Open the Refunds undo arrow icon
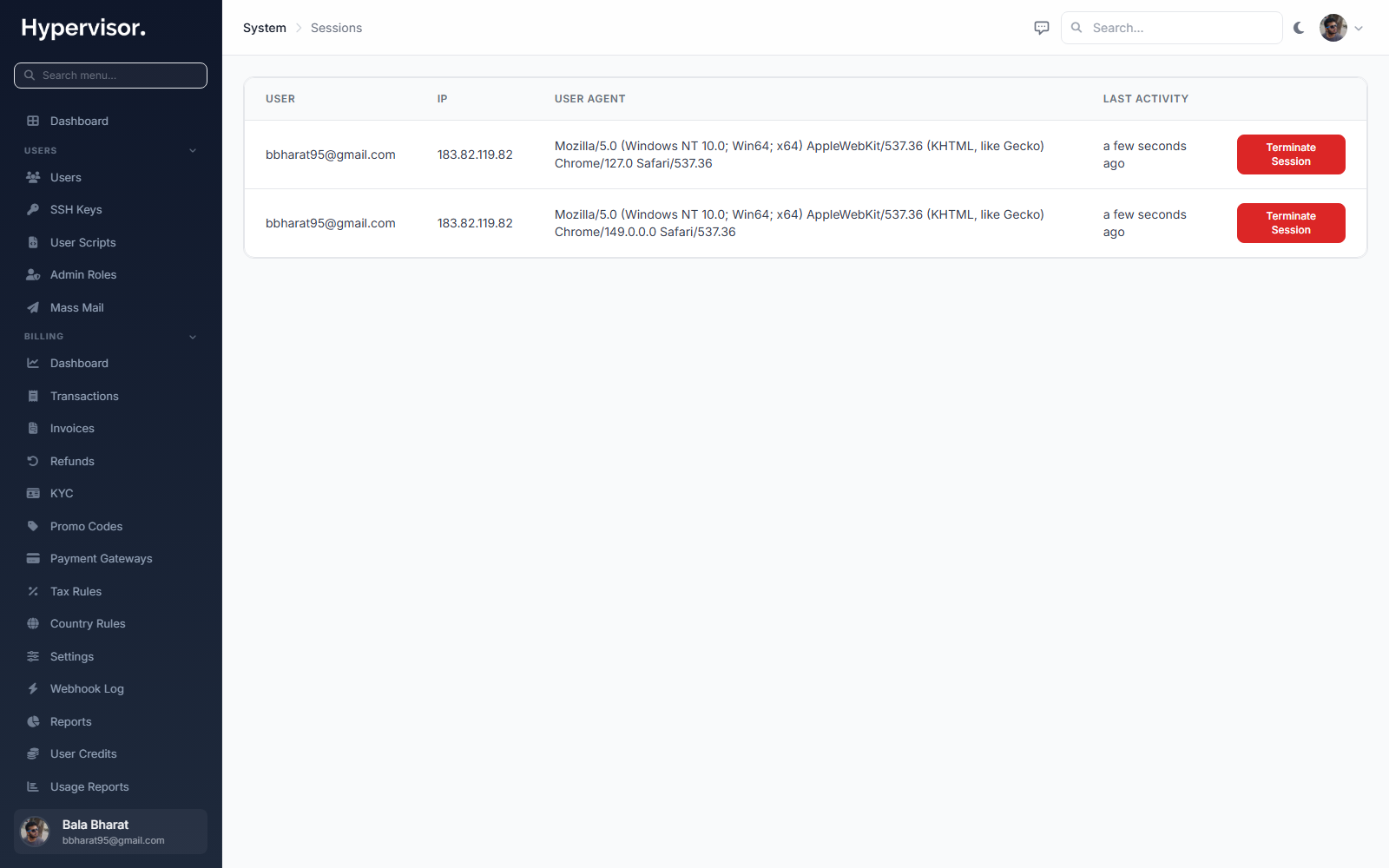The width and height of the screenshot is (1389, 868). coord(33,461)
